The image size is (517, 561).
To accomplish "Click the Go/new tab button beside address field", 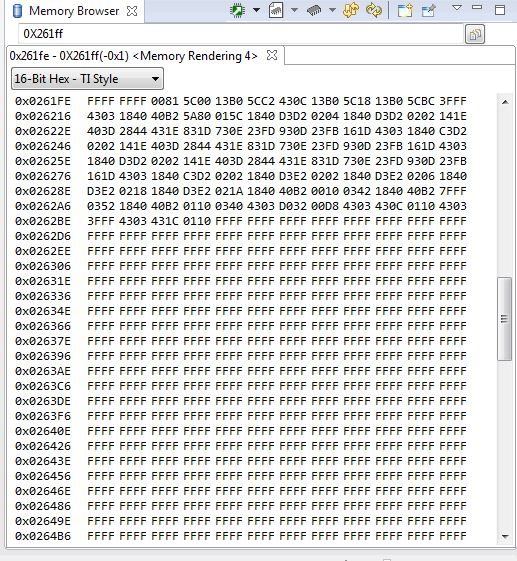I will pos(475,34).
